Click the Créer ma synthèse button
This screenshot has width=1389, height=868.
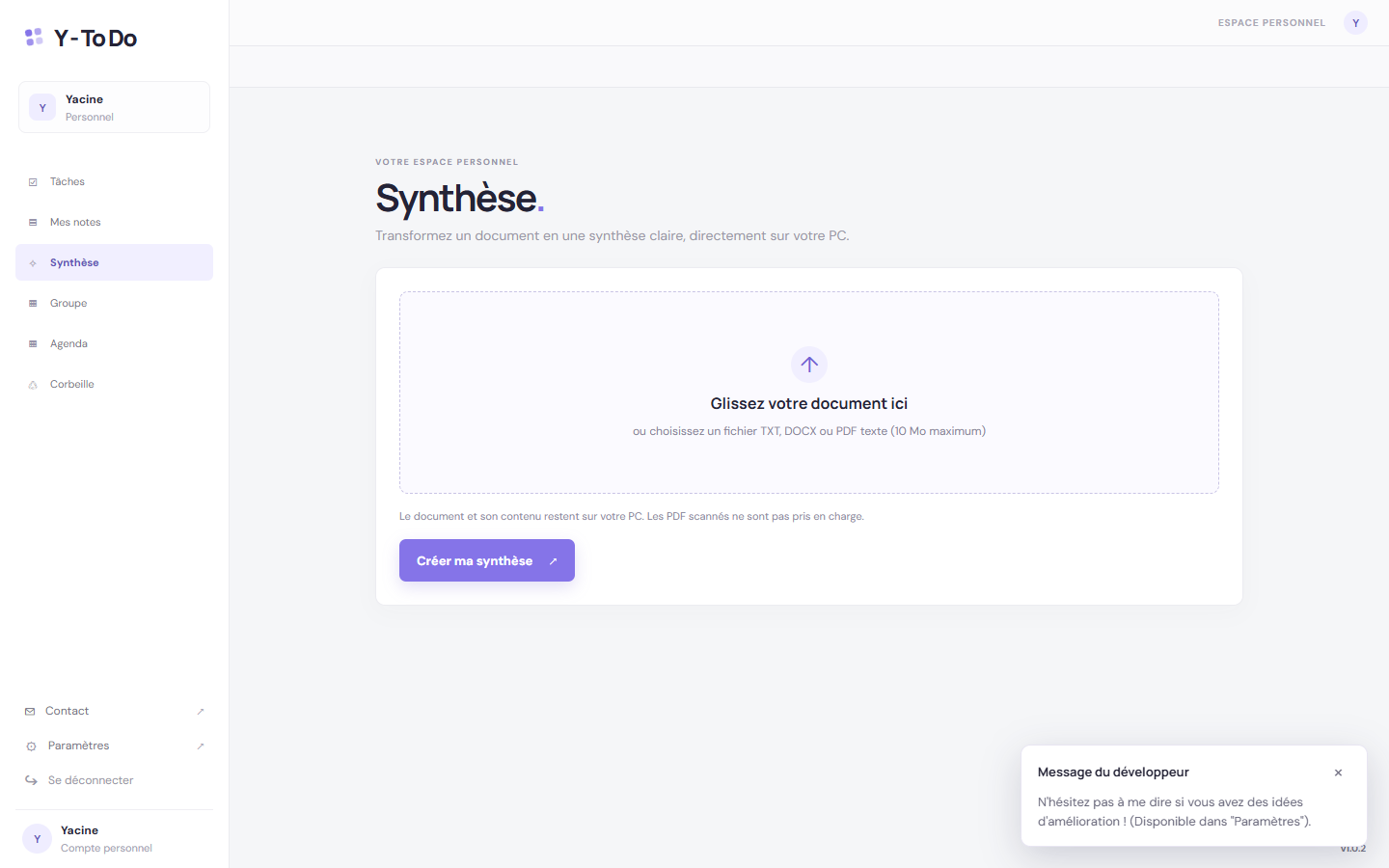(x=487, y=560)
